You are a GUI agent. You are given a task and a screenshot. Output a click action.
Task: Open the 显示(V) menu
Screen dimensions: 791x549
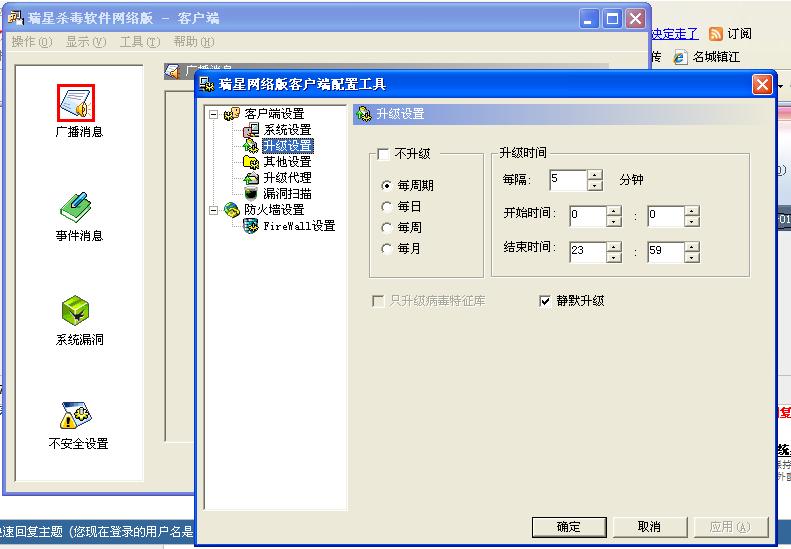tap(86, 42)
